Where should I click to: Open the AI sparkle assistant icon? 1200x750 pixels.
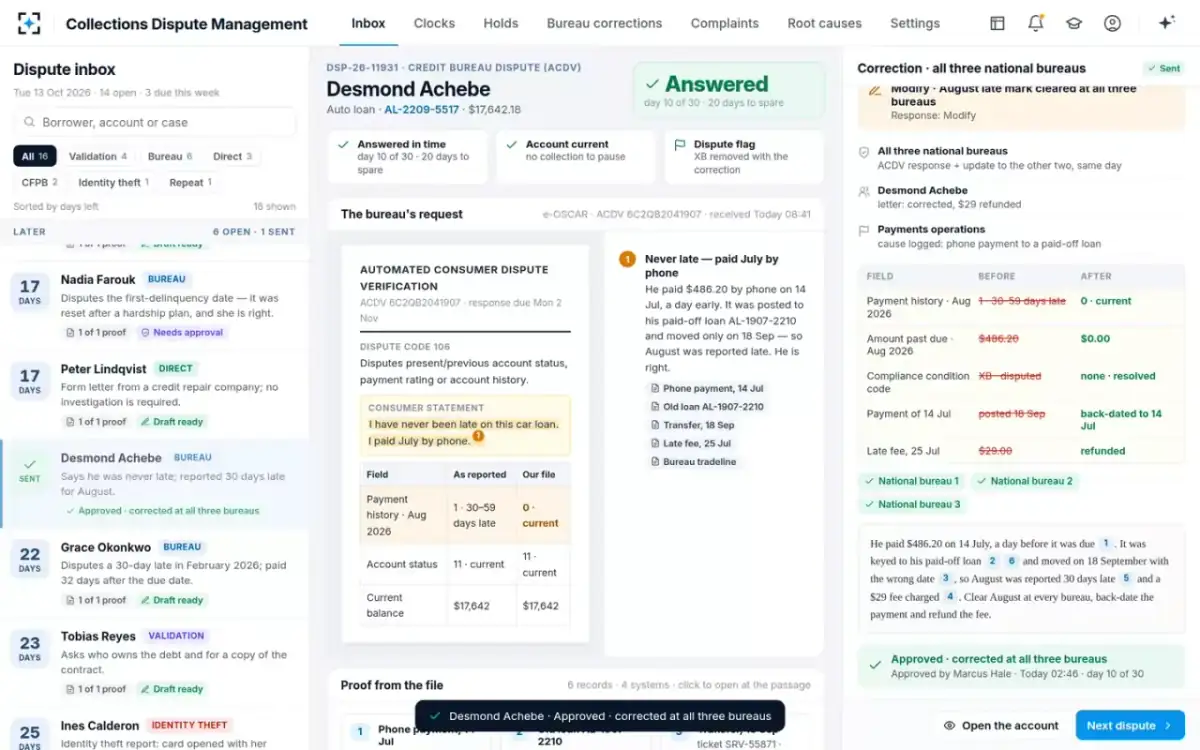1166,23
